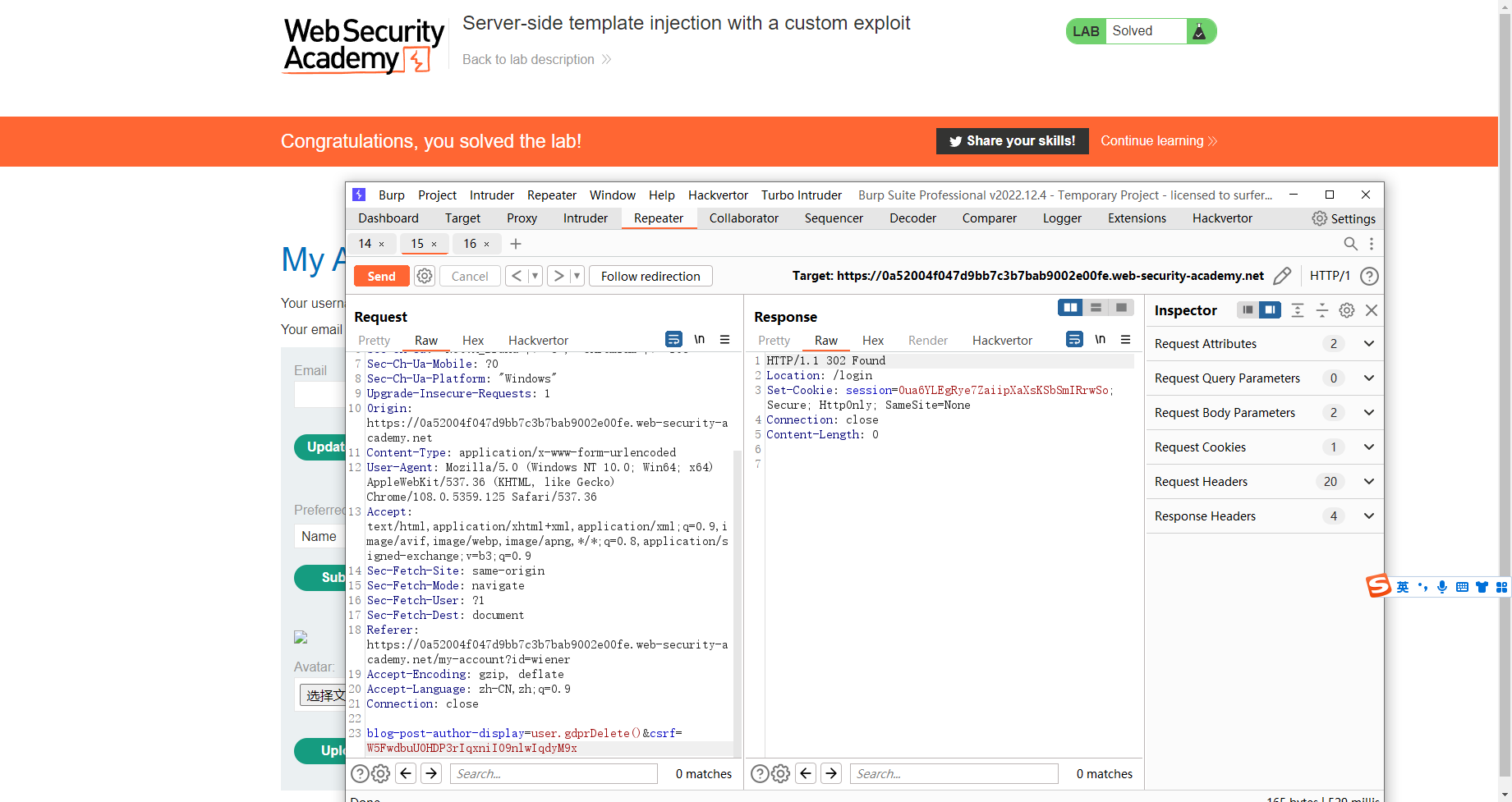Click Back to lab description link

pos(536,59)
